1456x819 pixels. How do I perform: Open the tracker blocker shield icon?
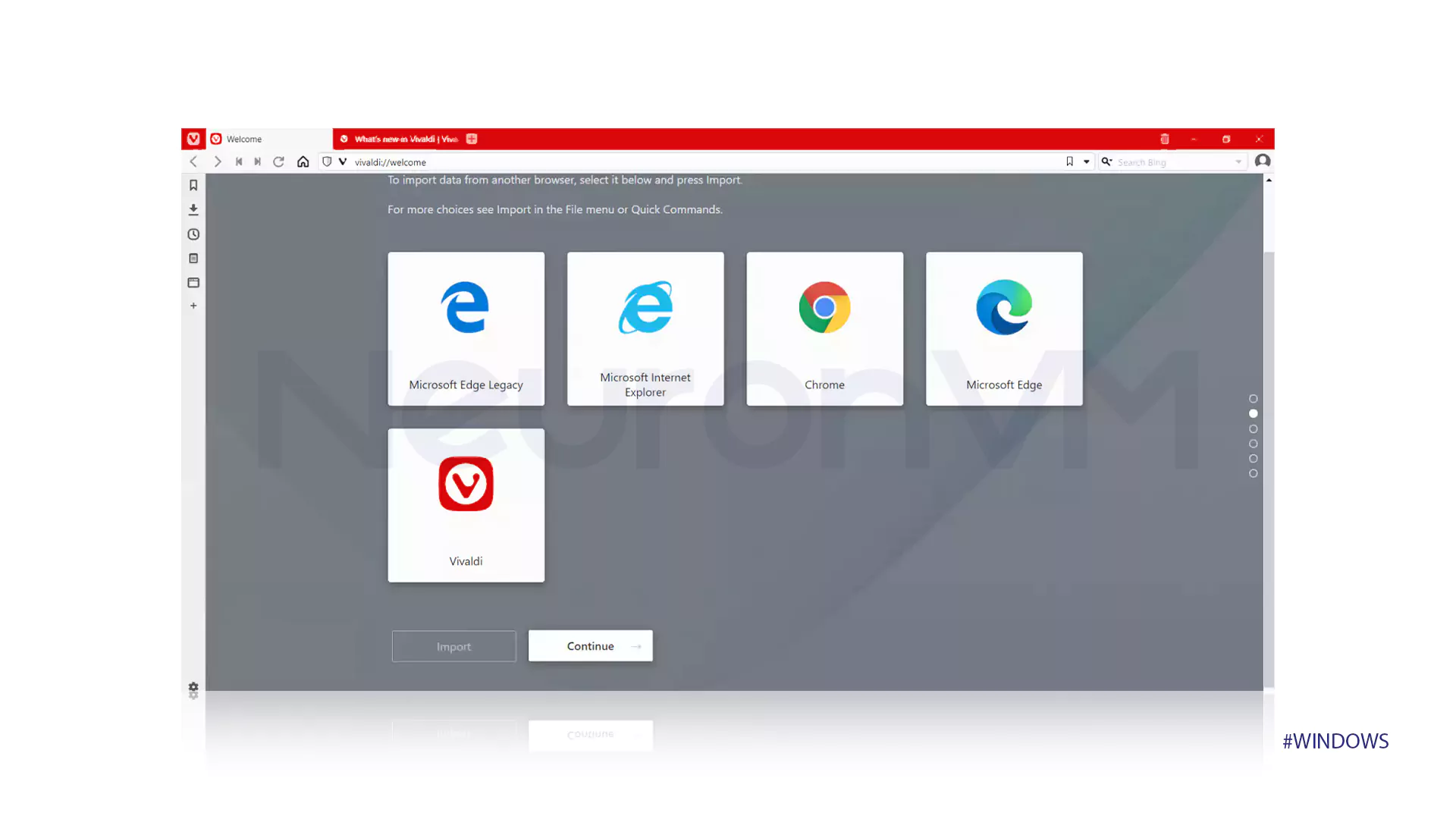pos(327,162)
